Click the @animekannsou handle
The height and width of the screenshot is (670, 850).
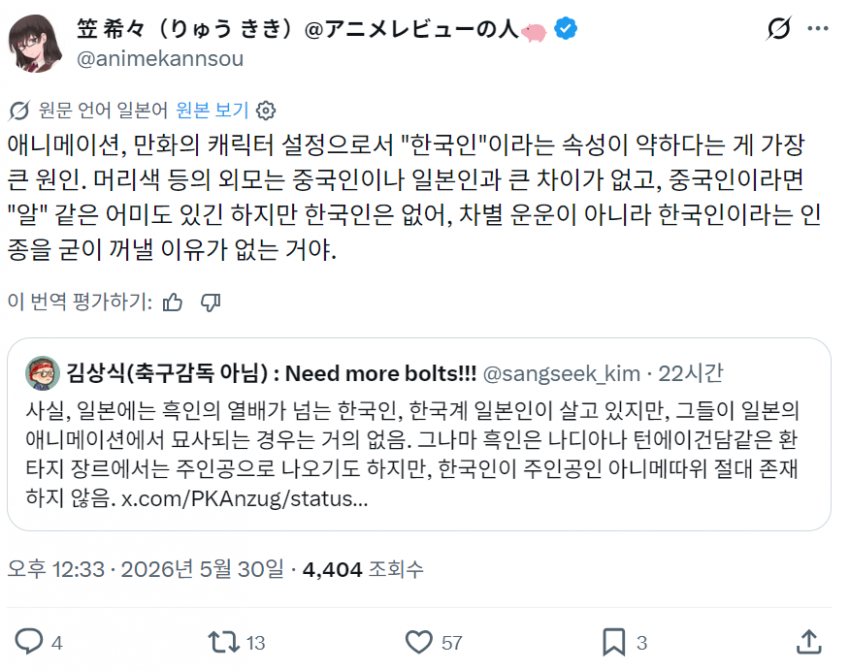[160, 59]
